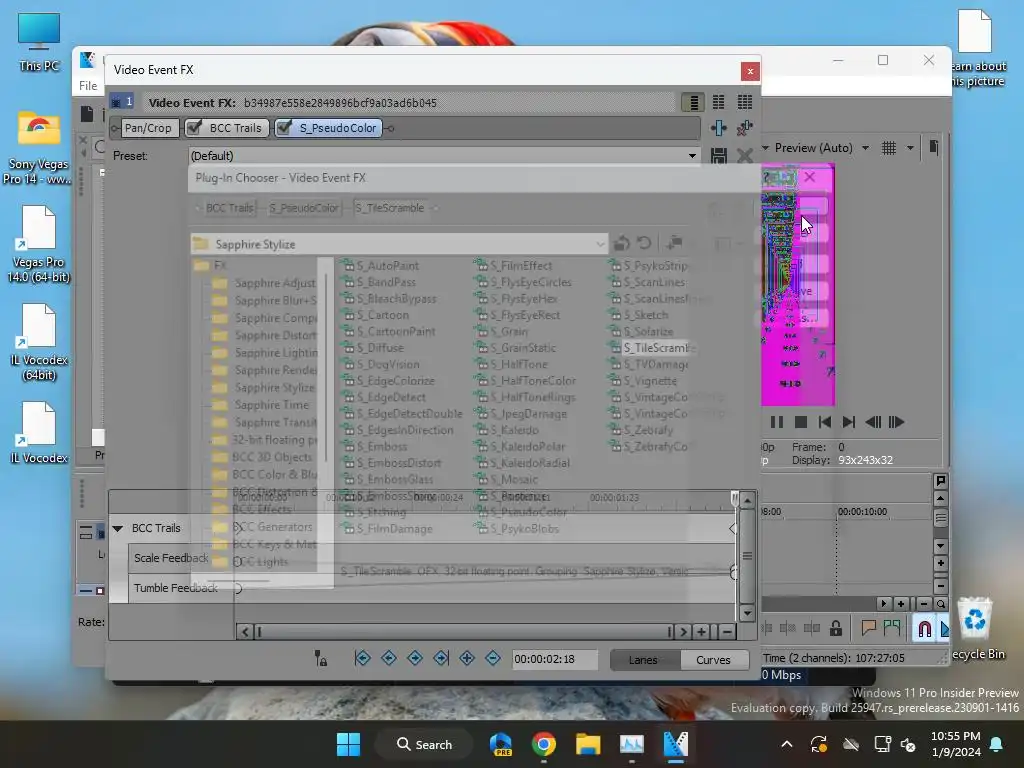Step to next frame in preview
Image resolution: width=1024 pixels, height=768 pixels.
(897, 423)
